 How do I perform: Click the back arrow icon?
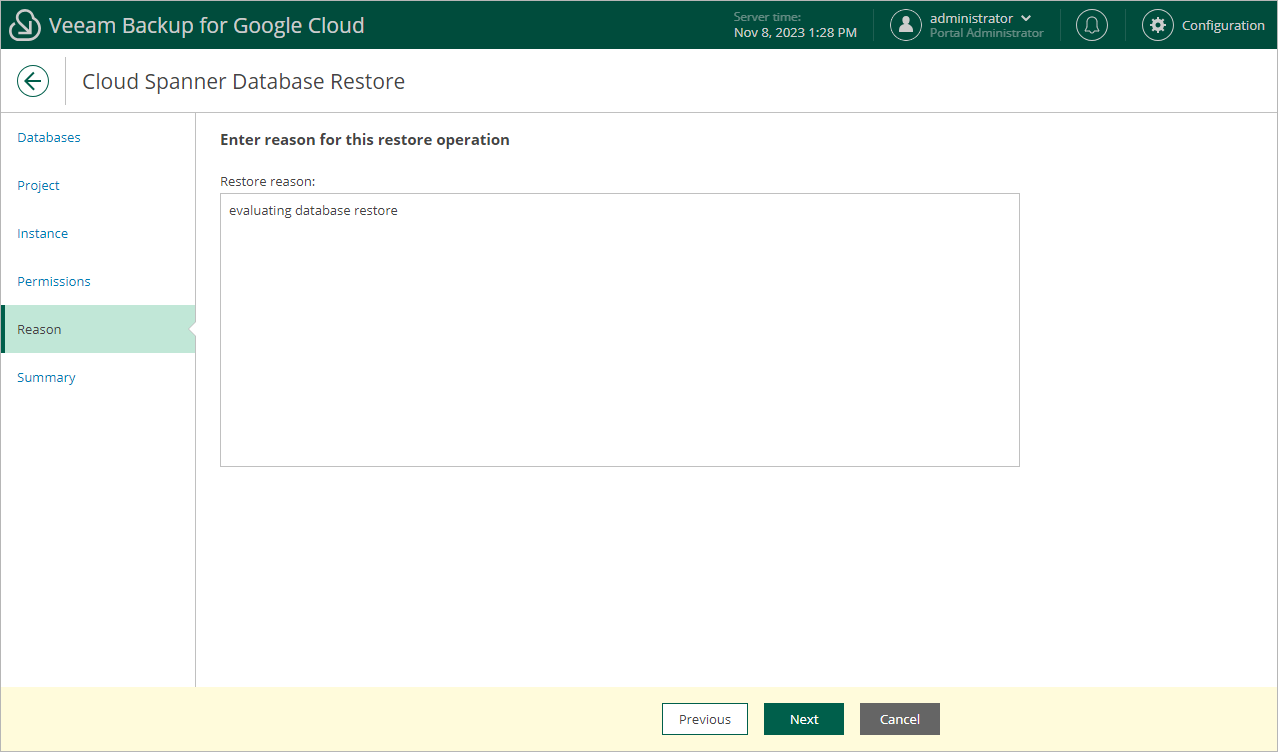point(33,81)
